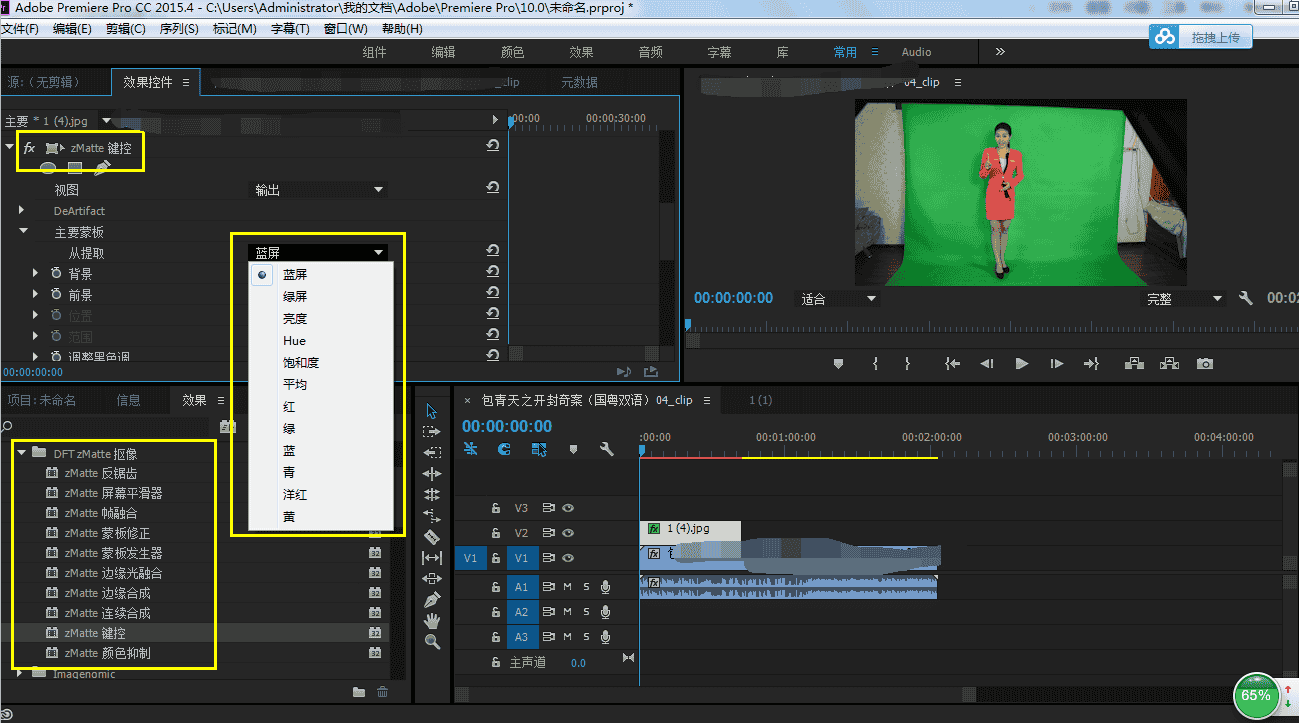Mute audio track A1
The height and width of the screenshot is (723, 1299).
tap(567, 587)
